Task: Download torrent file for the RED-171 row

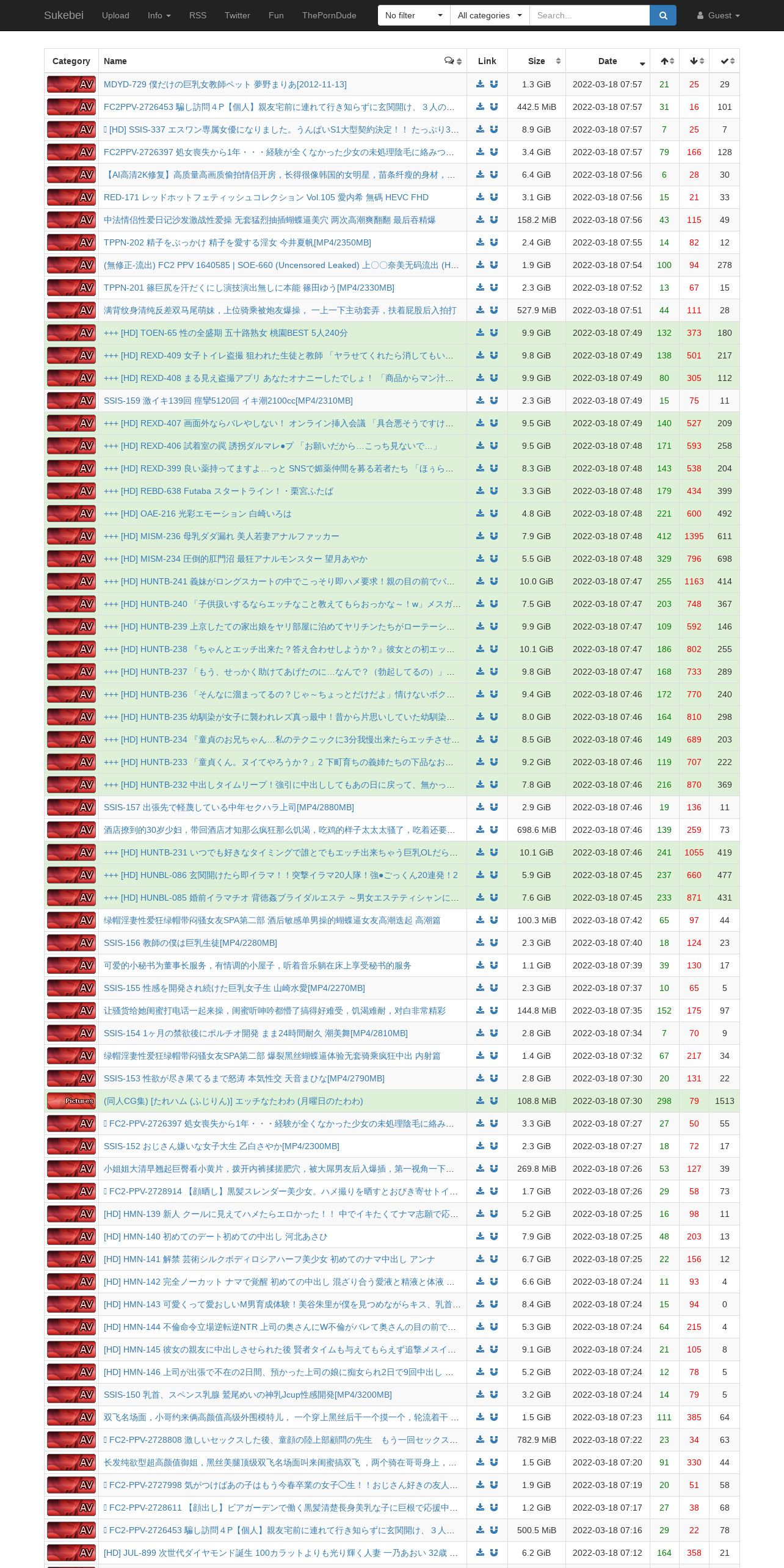Action: [x=481, y=197]
